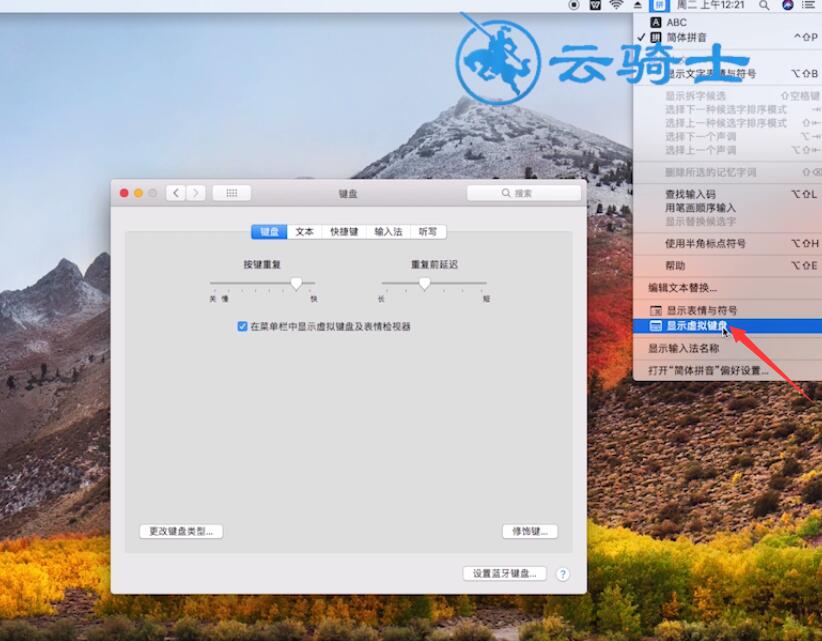Open Siri from the menu bar
822x641 pixels.
[787, 5]
